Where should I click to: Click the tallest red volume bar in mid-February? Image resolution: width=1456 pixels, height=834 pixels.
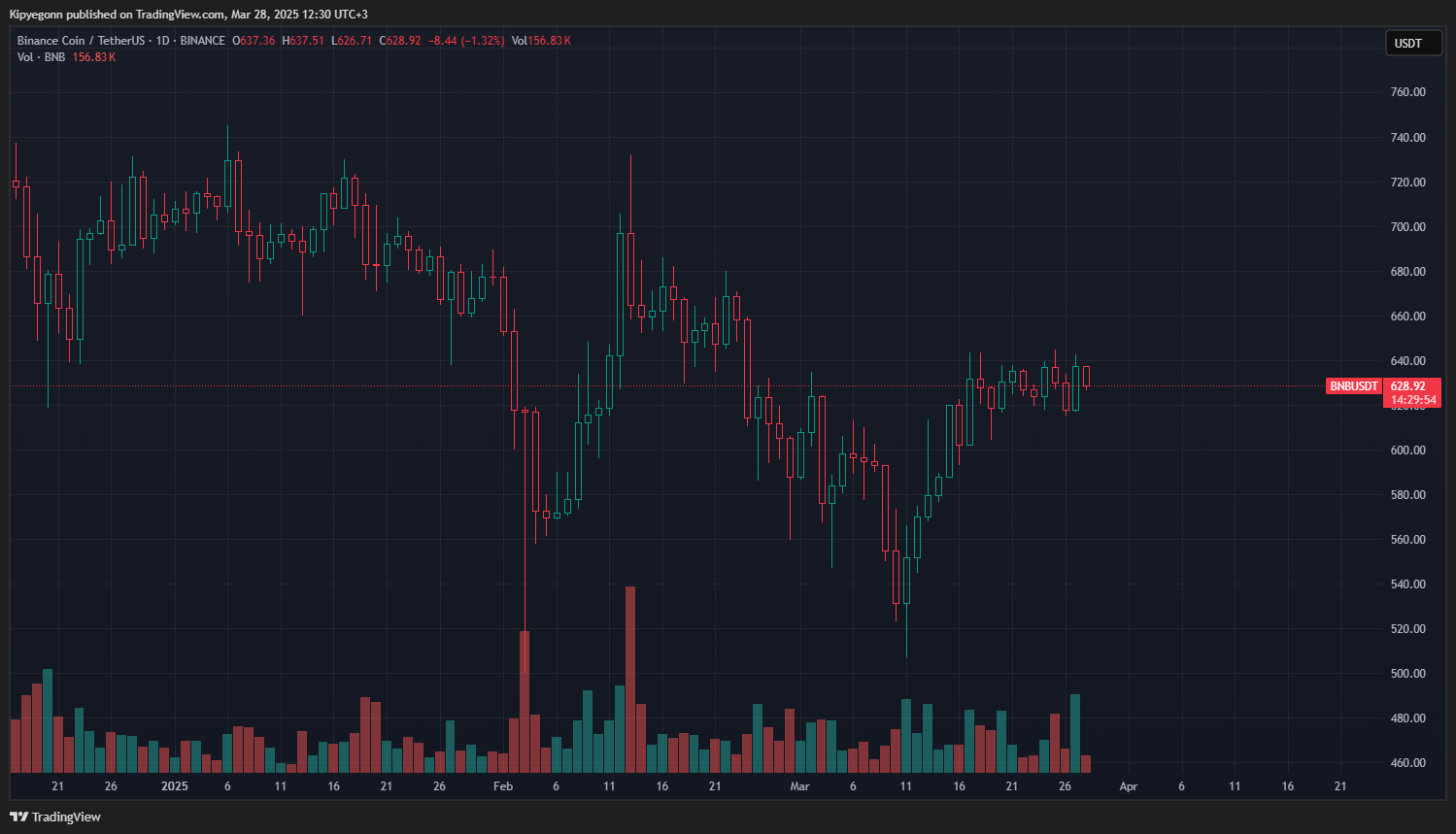pyautogui.click(x=630, y=679)
